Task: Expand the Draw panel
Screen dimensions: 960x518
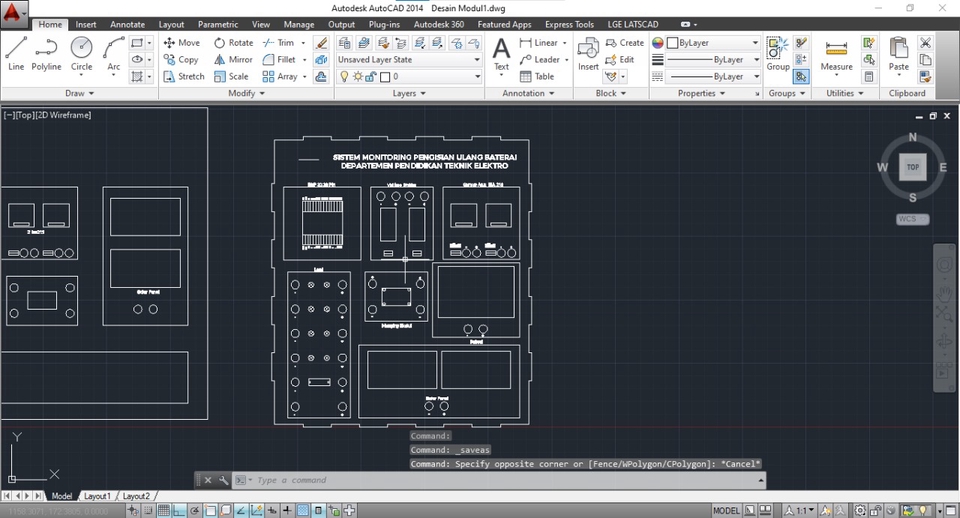Action: [79, 93]
